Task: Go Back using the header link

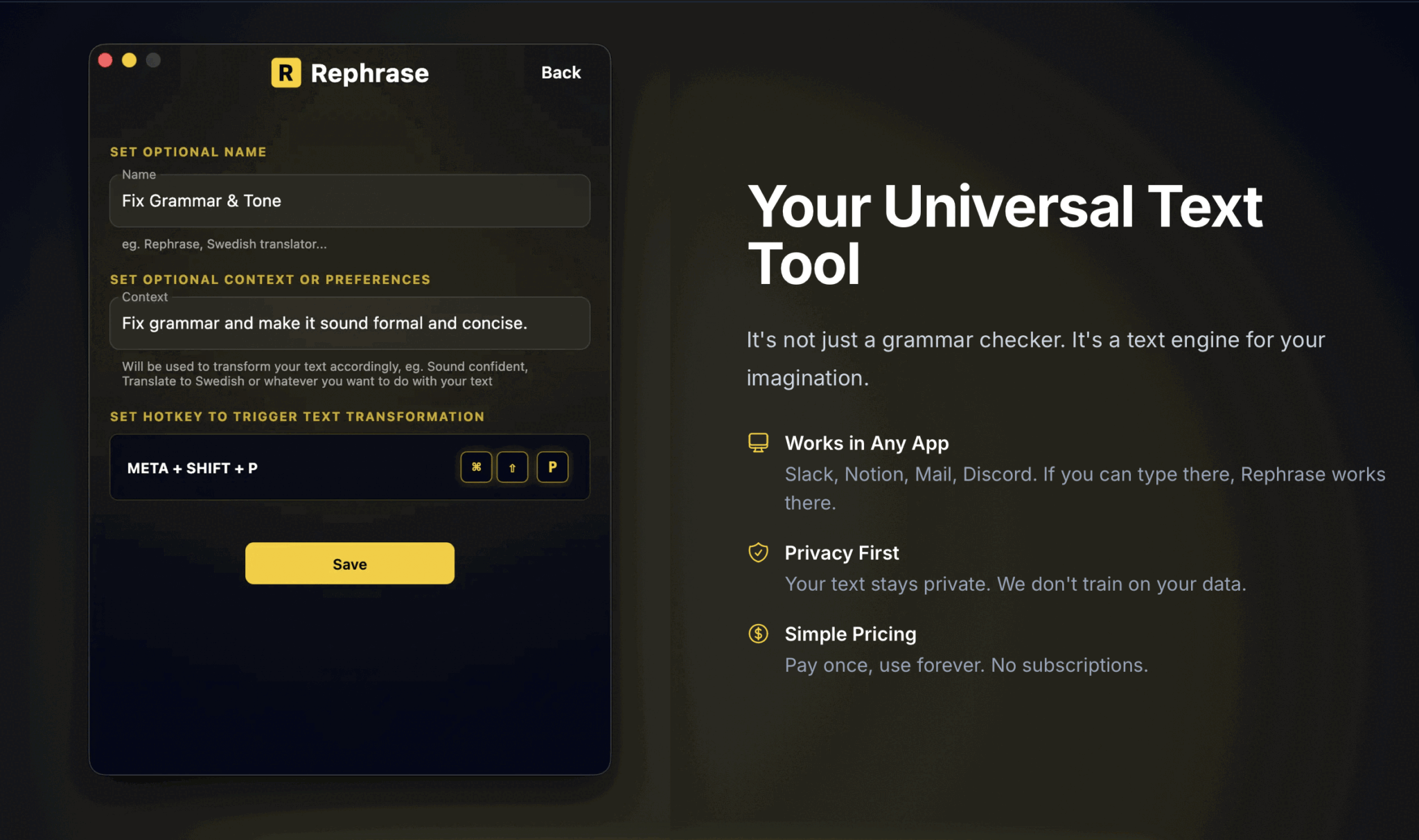Action: pos(561,73)
